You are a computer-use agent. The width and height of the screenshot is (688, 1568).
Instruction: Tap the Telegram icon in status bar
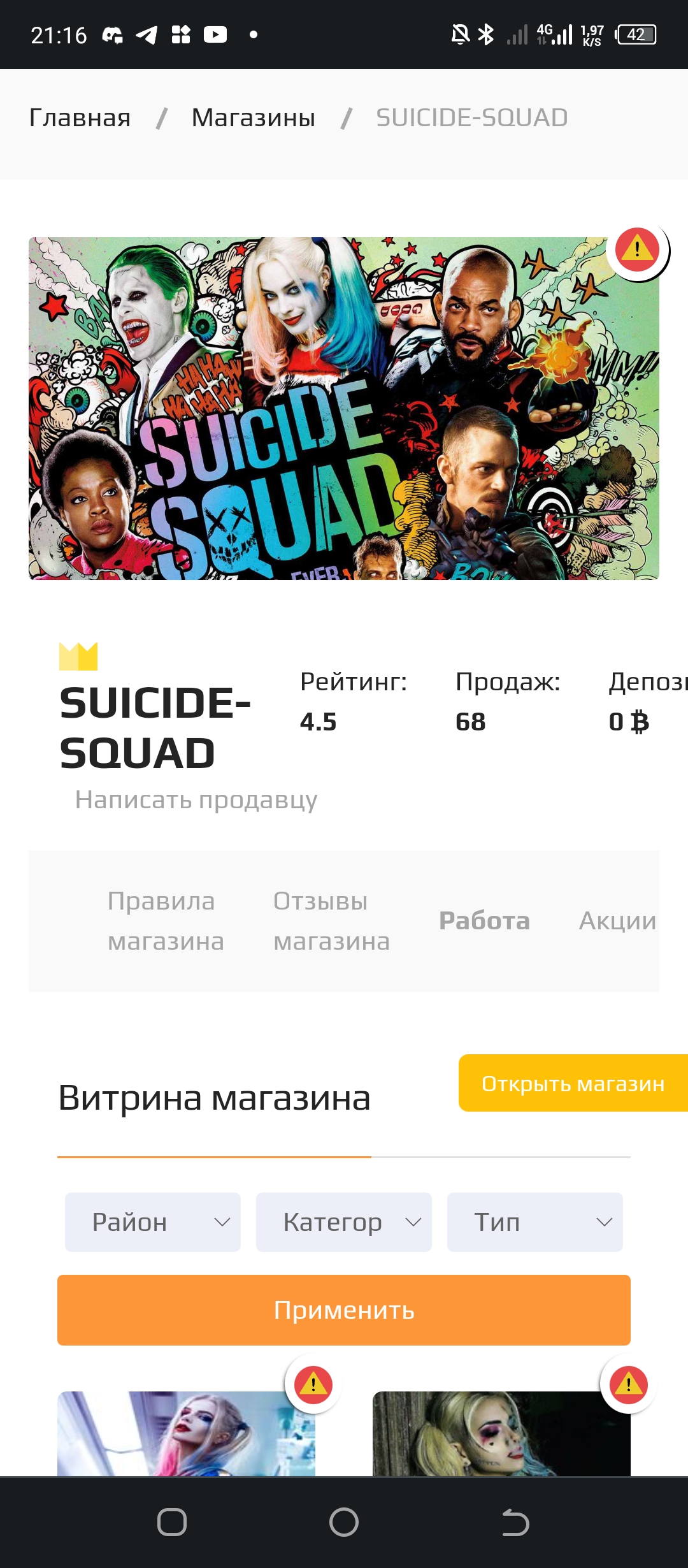coord(147,34)
